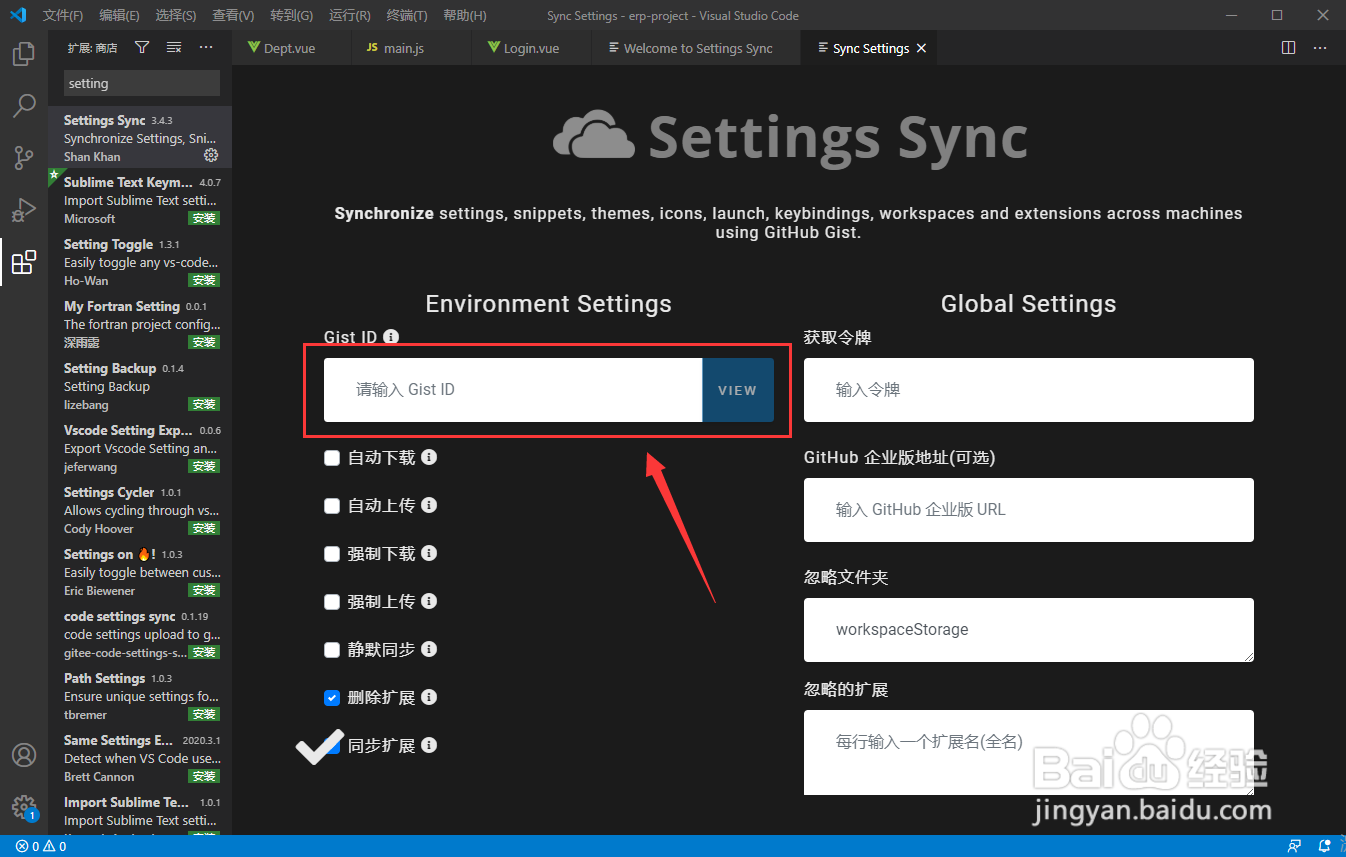This screenshot has height=857, width=1346.
Task: Switch to Welcome to Settings Sync tab
Action: click(695, 48)
